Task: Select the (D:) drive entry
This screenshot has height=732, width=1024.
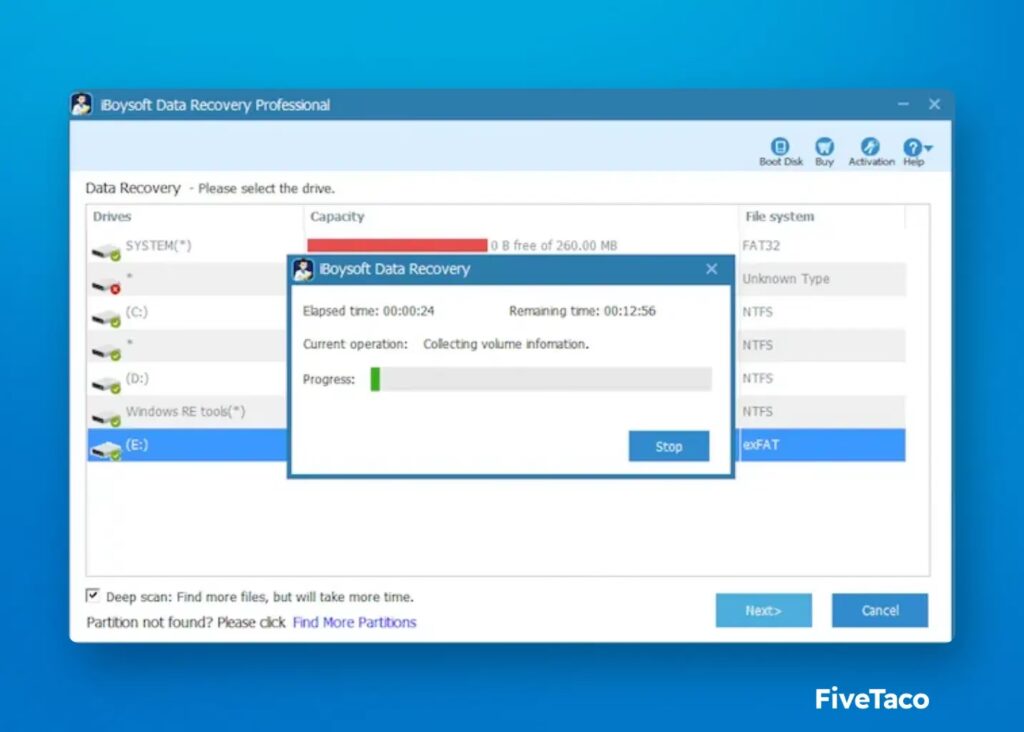Action: coord(137,378)
